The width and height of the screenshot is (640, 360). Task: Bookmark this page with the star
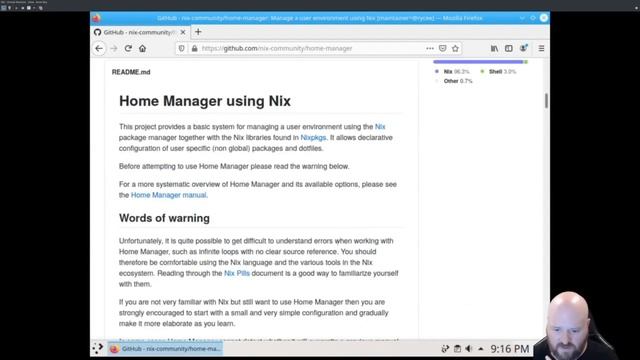455,48
